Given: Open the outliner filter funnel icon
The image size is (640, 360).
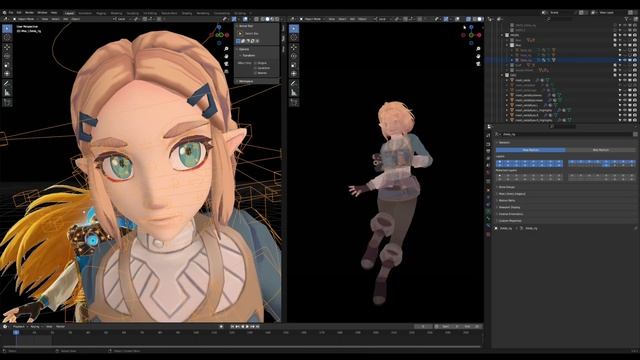Looking at the screenshot, I should coord(627,19).
